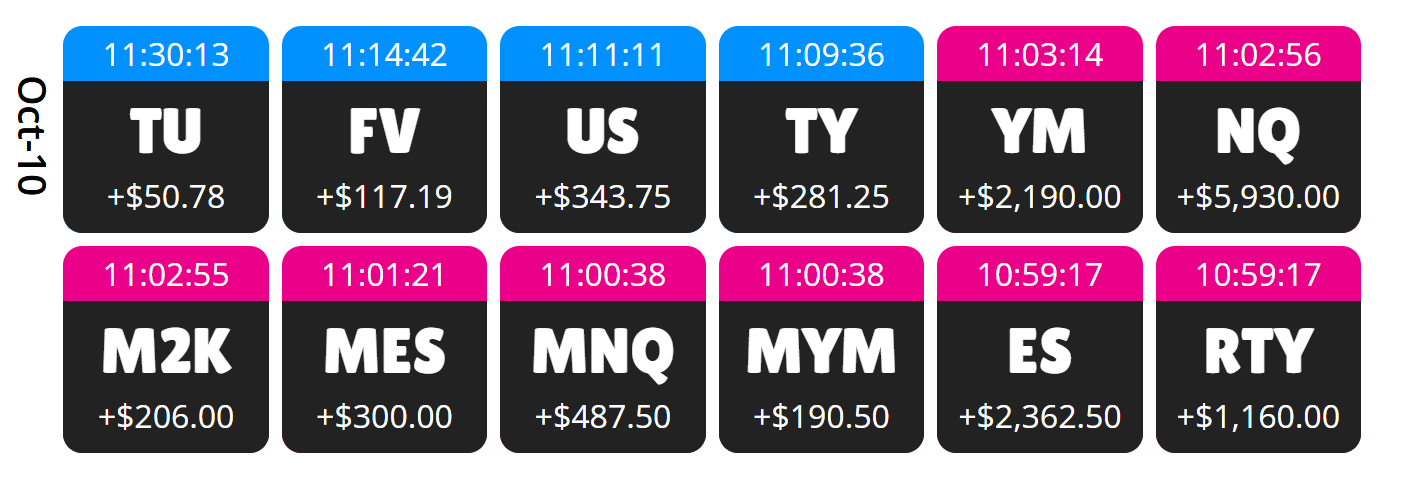
Task: Click the +$5,930.00 profit amount
Action: pos(1258,197)
